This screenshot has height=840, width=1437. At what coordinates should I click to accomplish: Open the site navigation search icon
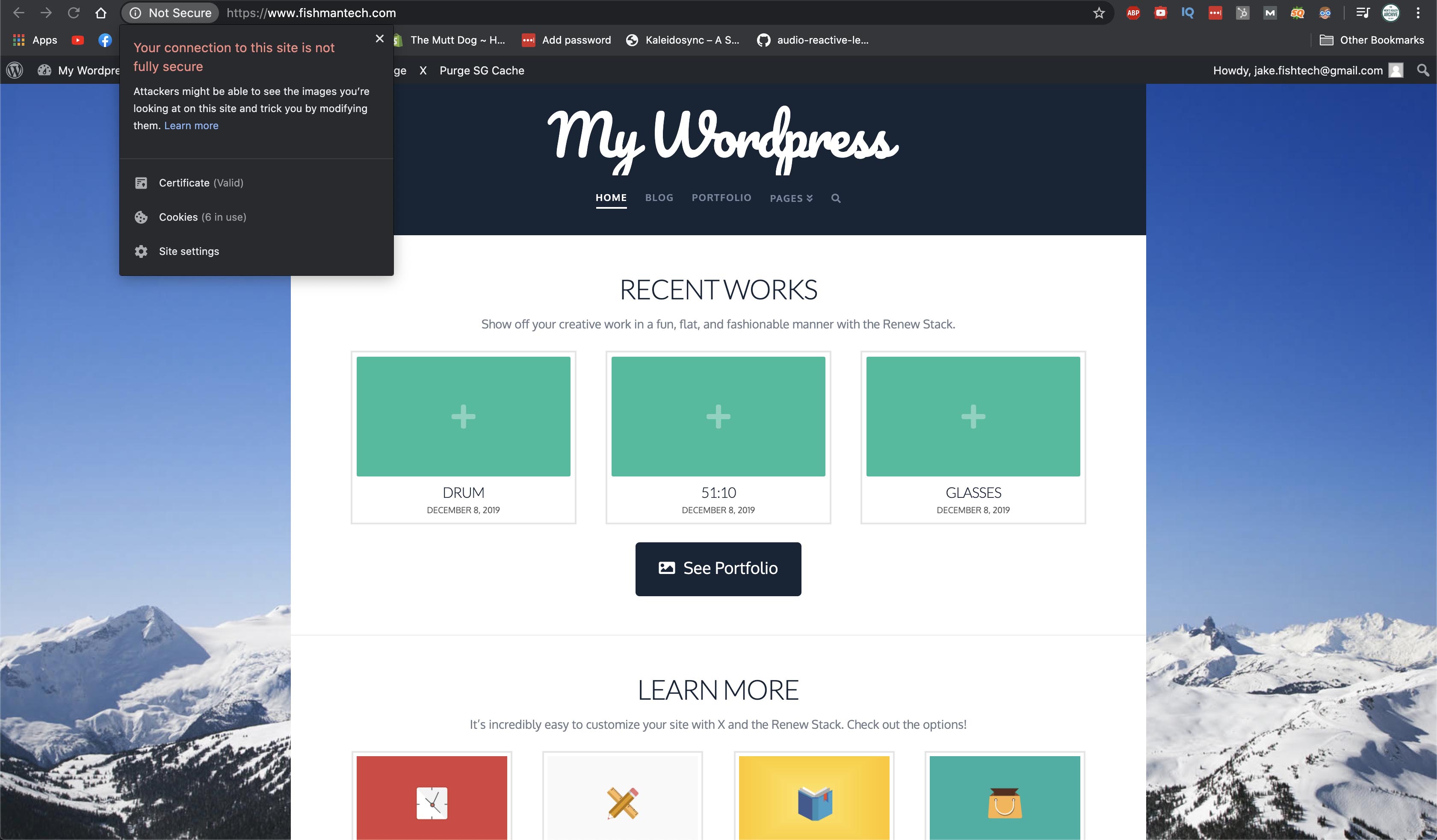pos(836,198)
